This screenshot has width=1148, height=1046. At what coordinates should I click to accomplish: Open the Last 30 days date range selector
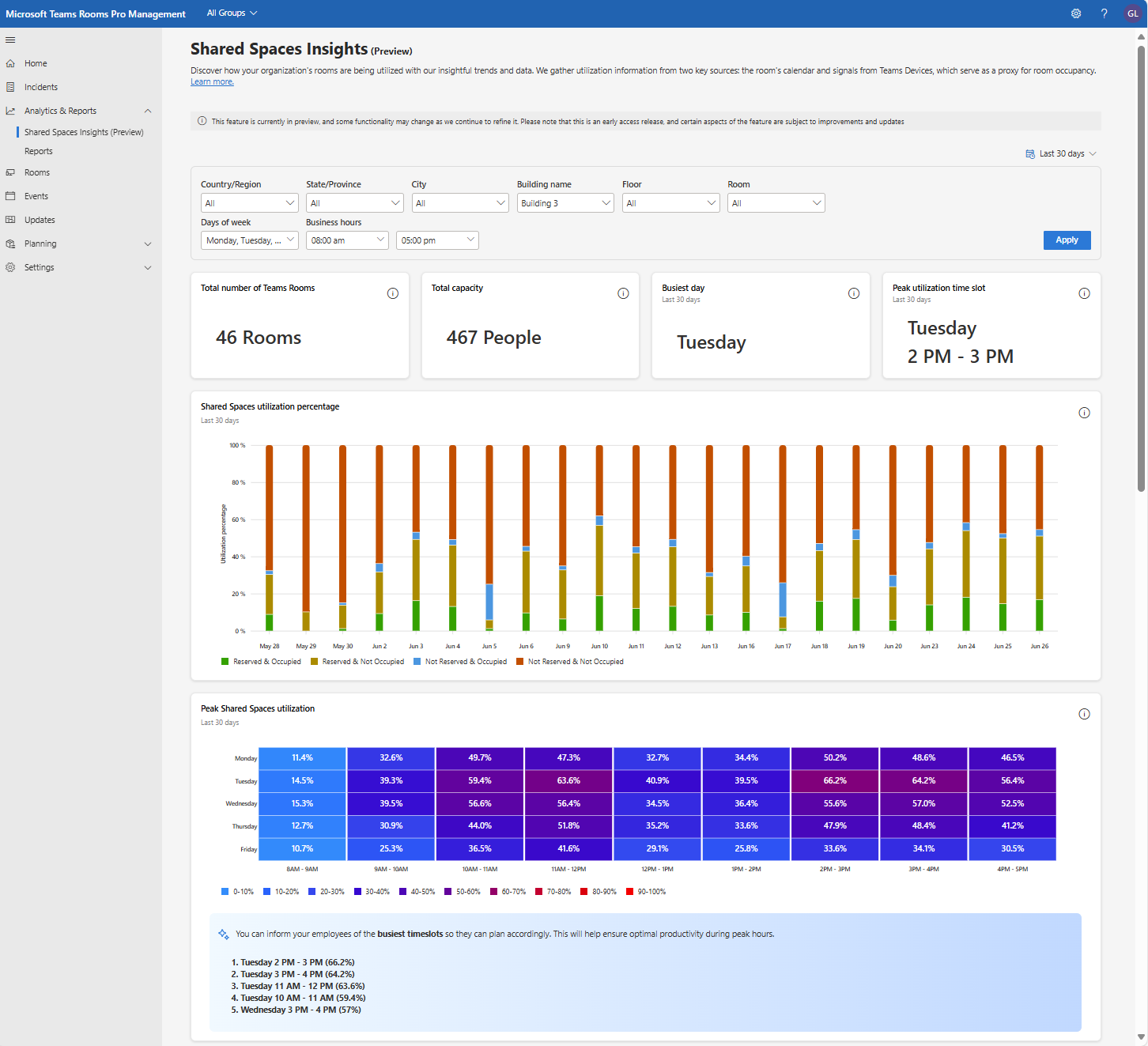pyautogui.click(x=1061, y=153)
